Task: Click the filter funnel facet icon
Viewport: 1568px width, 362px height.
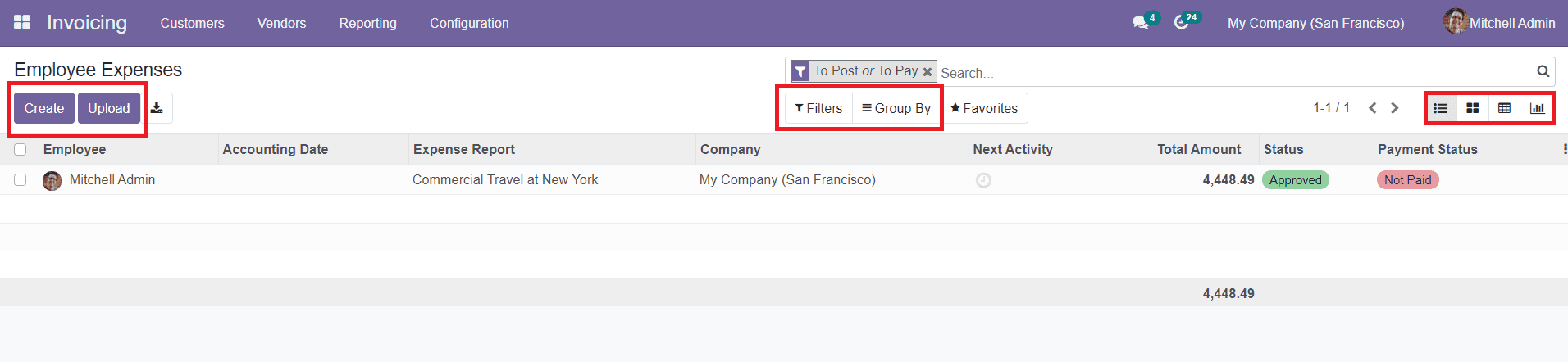Action: click(x=800, y=72)
